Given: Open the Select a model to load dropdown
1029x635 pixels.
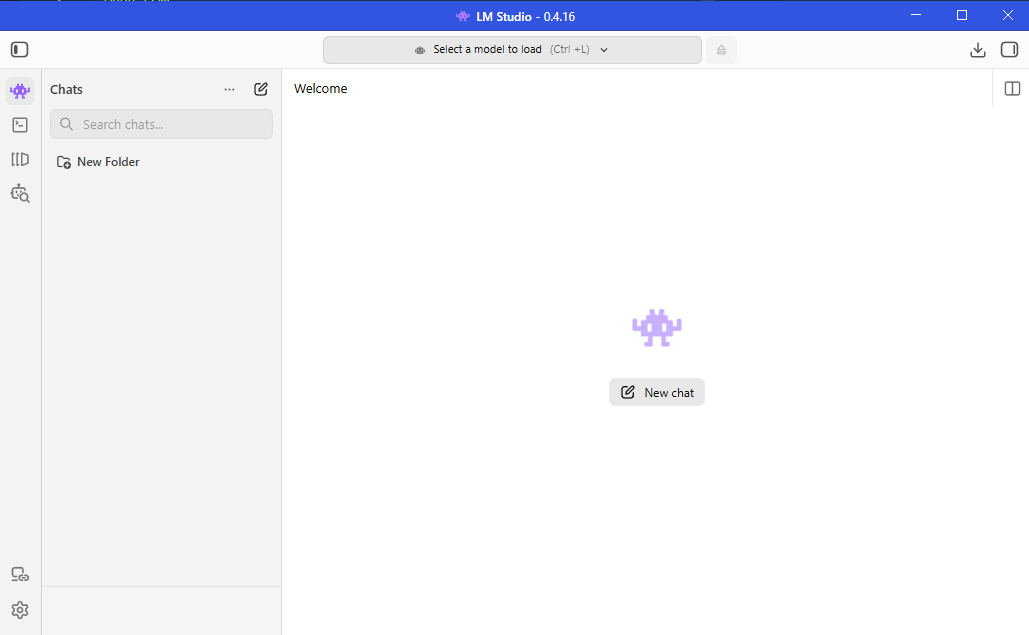Looking at the screenshot, I should [512, 50].
